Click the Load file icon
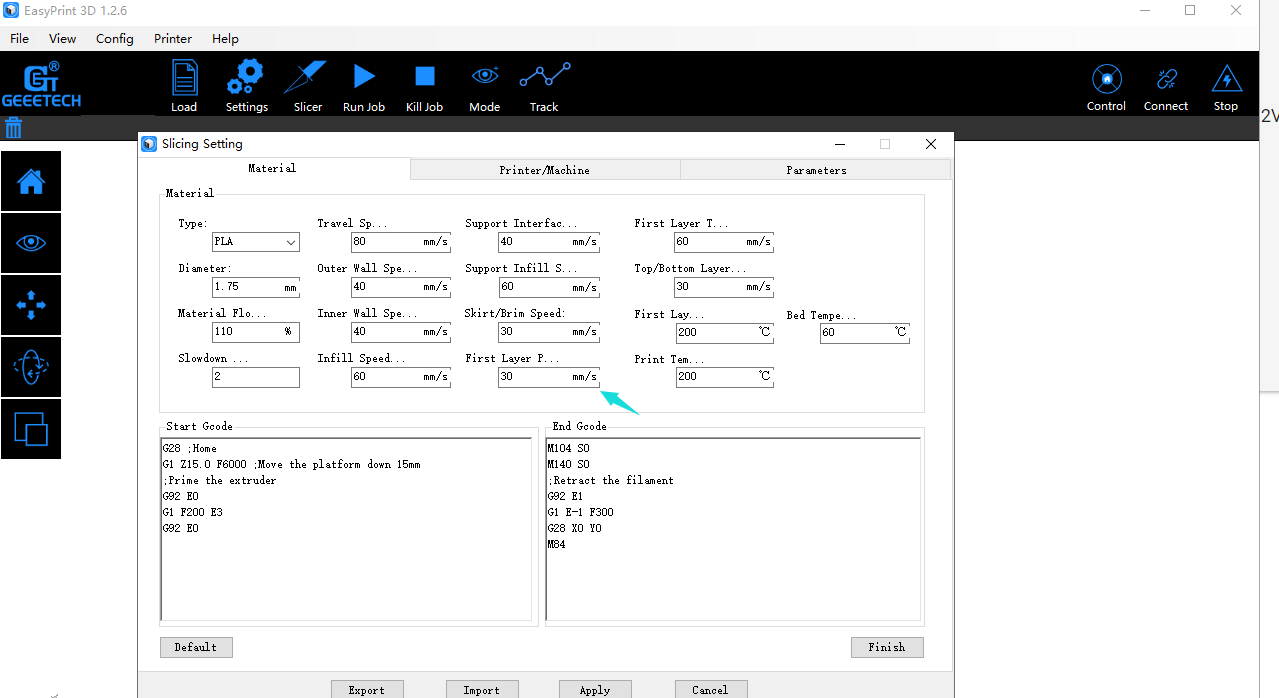Image resolution: width=1279 pixels, height=698 pixels. 184,78
